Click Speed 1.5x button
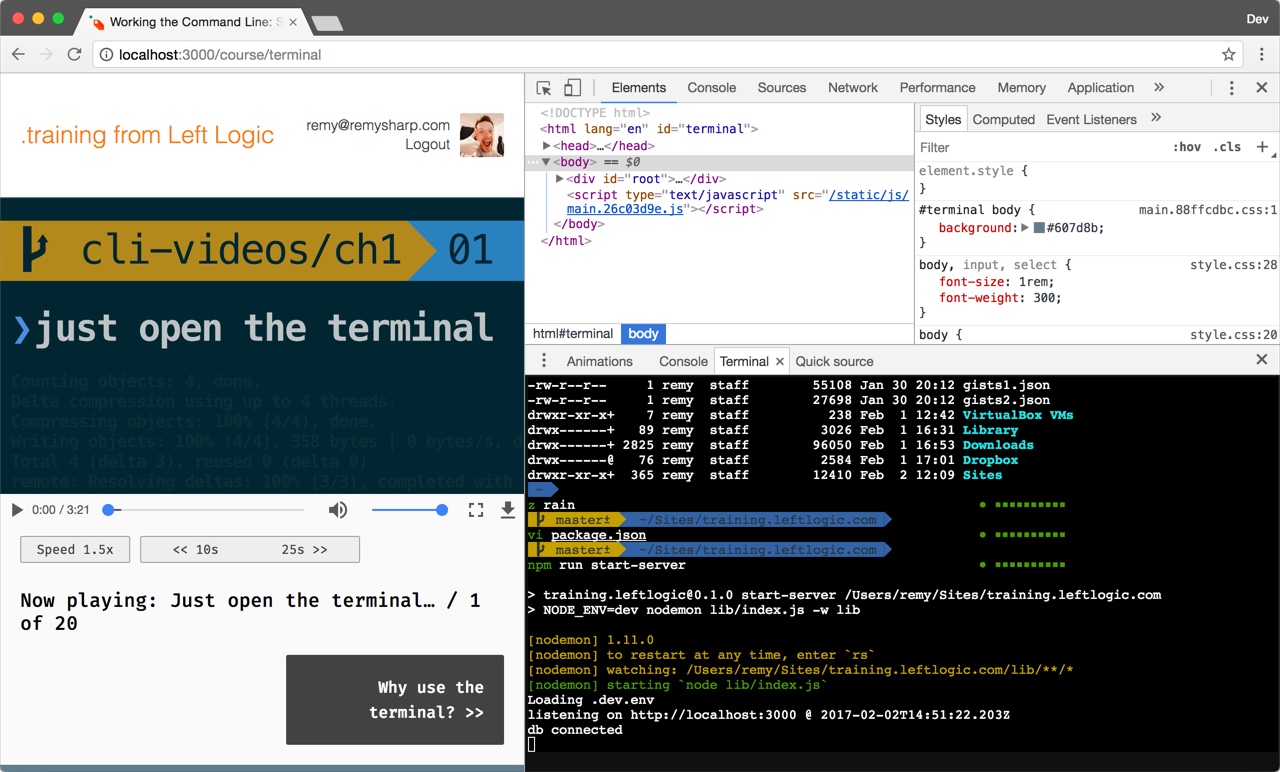1280x772 pixels. [x=75, y=549]
